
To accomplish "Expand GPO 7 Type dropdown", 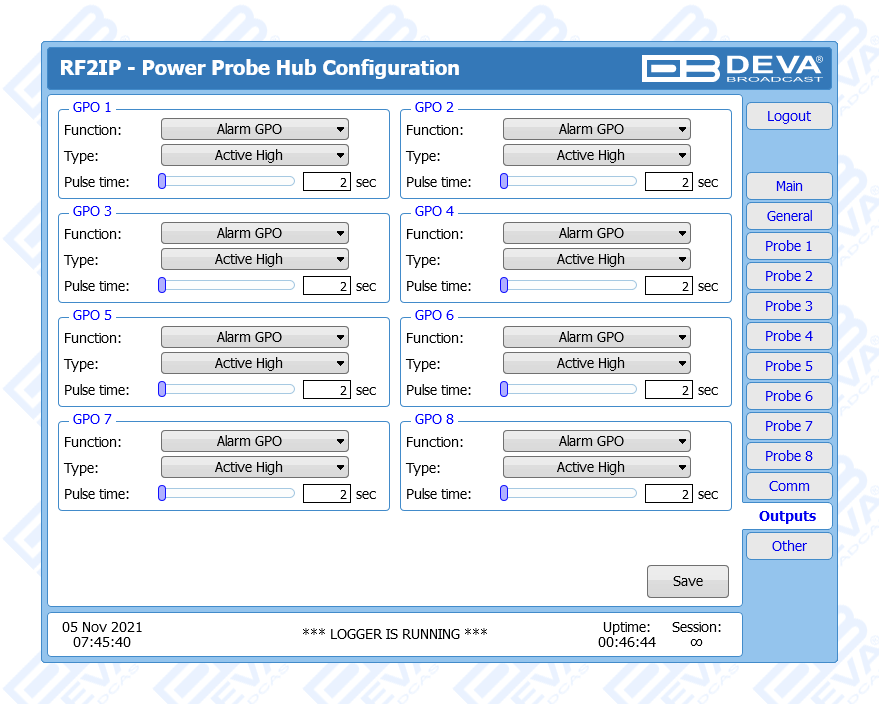I will click(x=254, y=467).
